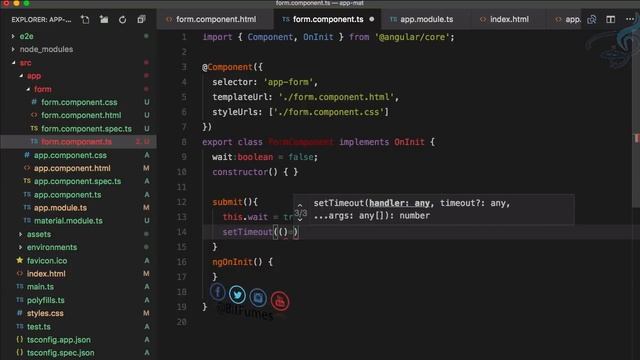Collapse the src folder

(14, 62)
